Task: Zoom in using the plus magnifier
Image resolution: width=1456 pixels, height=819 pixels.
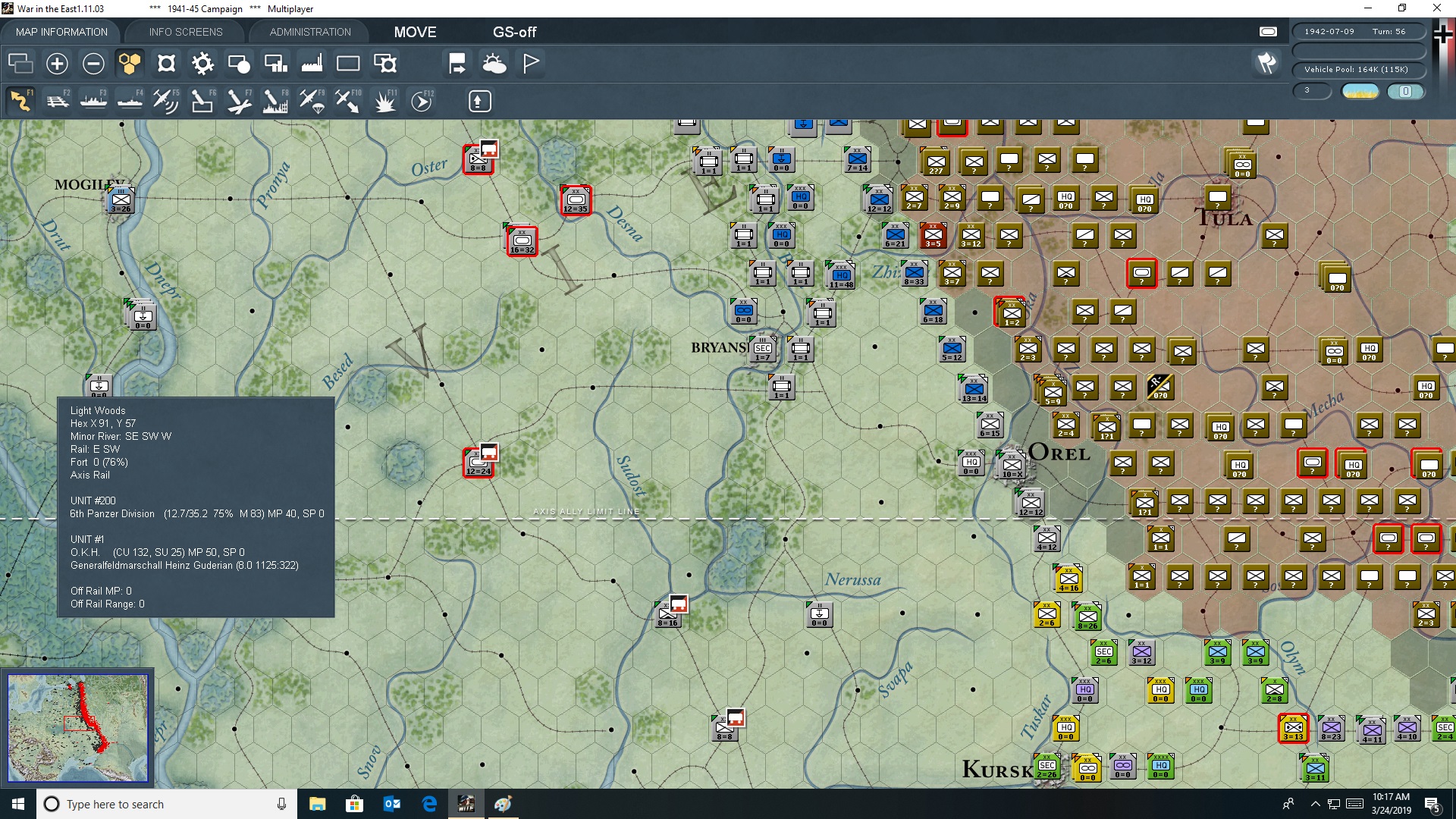Action: tap(57, 64)
